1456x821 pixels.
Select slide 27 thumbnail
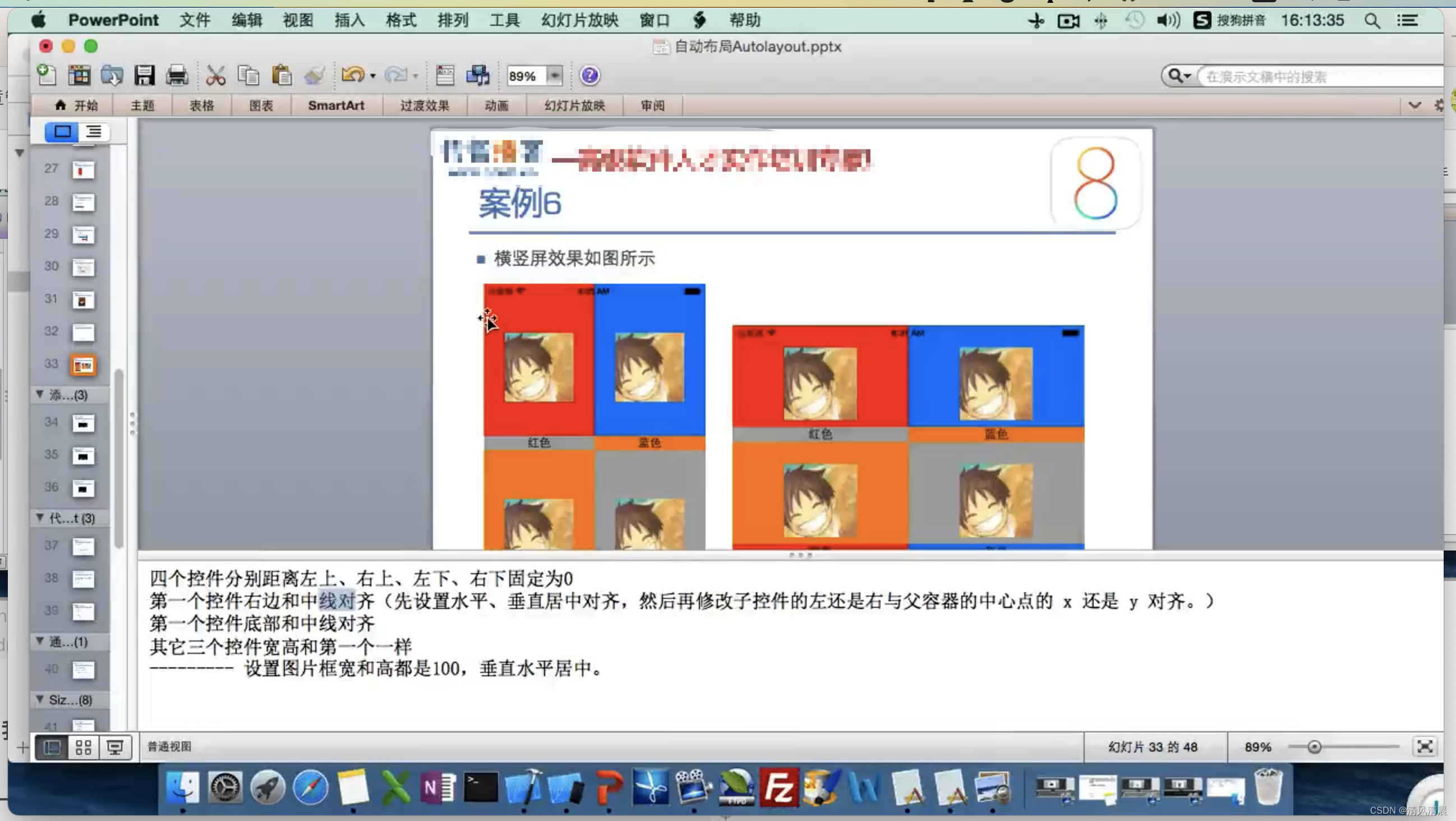tap(83, 169)
